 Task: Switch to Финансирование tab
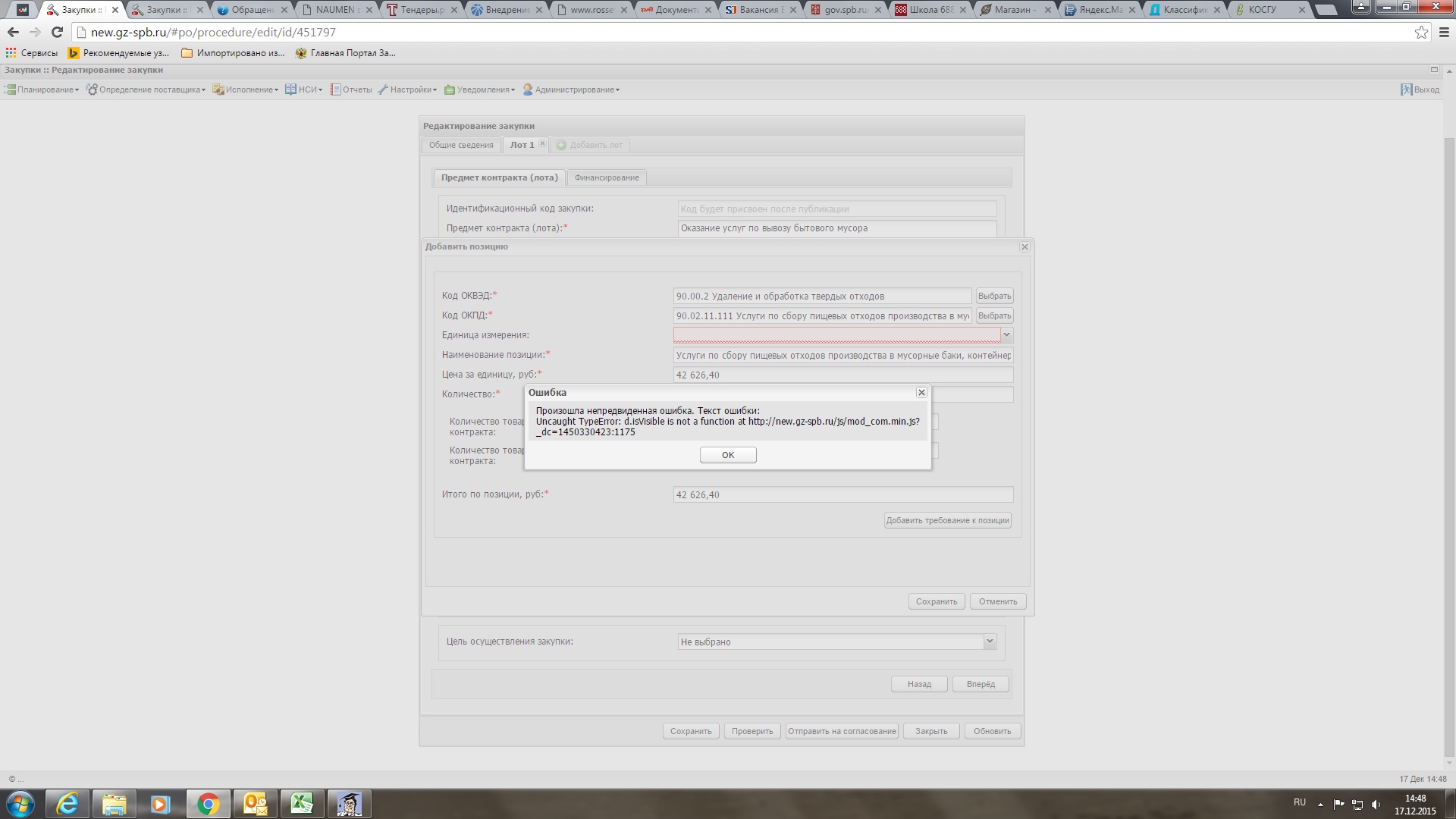pos(607,177)
